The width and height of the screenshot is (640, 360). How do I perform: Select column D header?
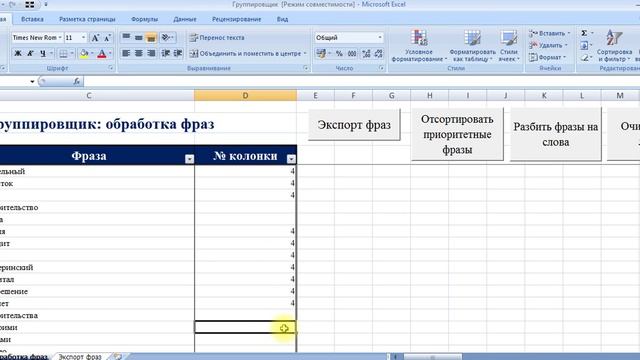tap(245, 96)
